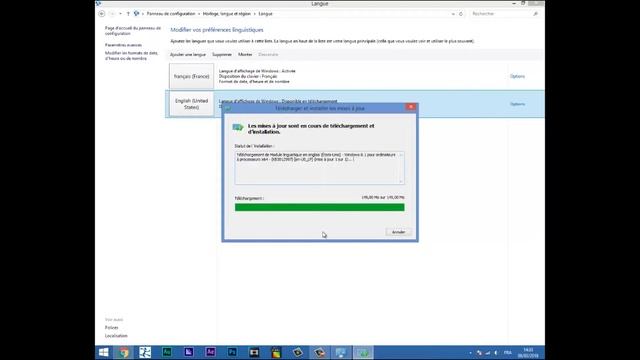Click Horloge, langue et région breadcrumb

[227, 14]
